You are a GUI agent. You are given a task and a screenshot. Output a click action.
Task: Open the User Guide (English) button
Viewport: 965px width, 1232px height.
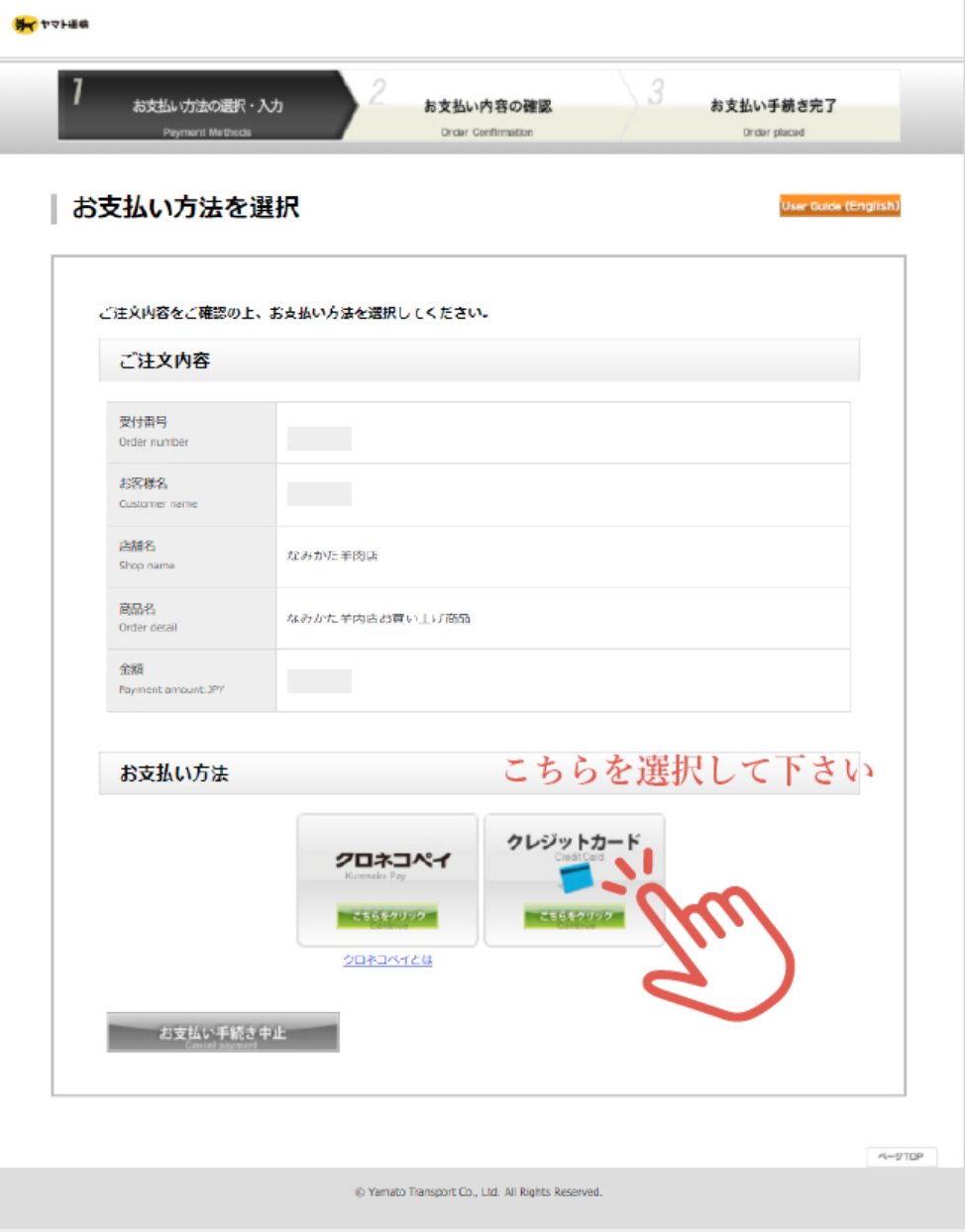pos(839,206)
